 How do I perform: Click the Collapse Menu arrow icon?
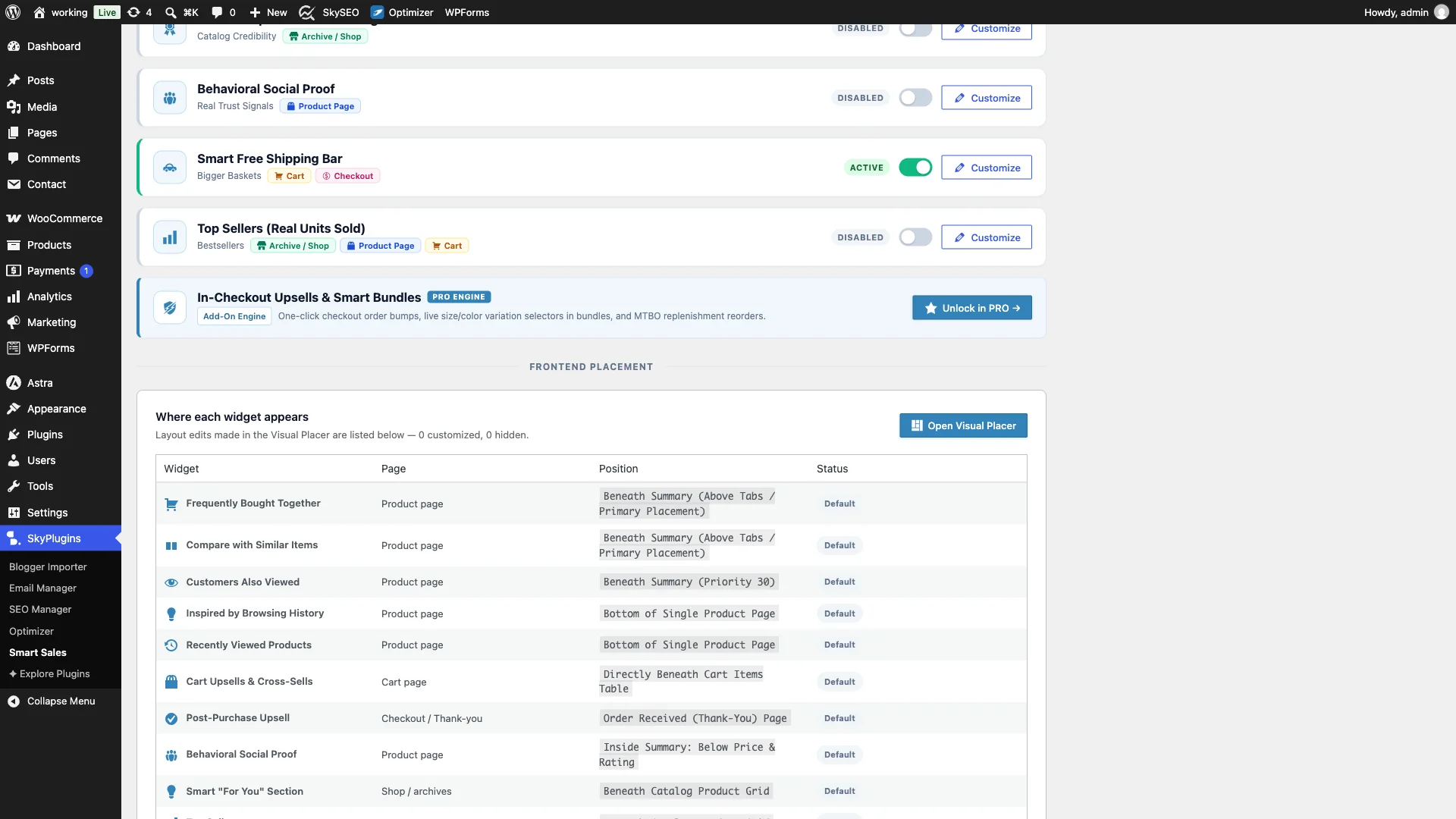14,701
